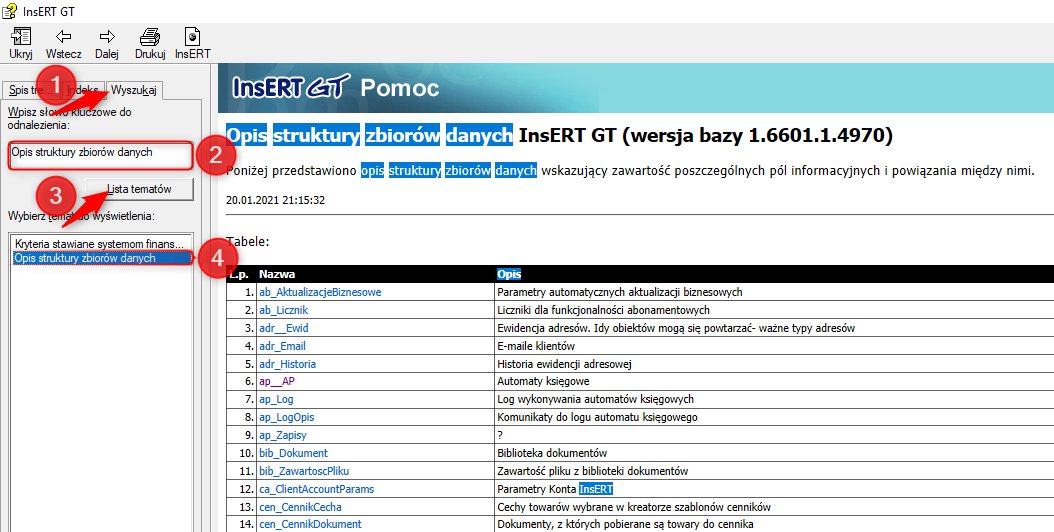Open the ap_Log table link
The image size is (1054, 532).
click(x=276, y=400)
